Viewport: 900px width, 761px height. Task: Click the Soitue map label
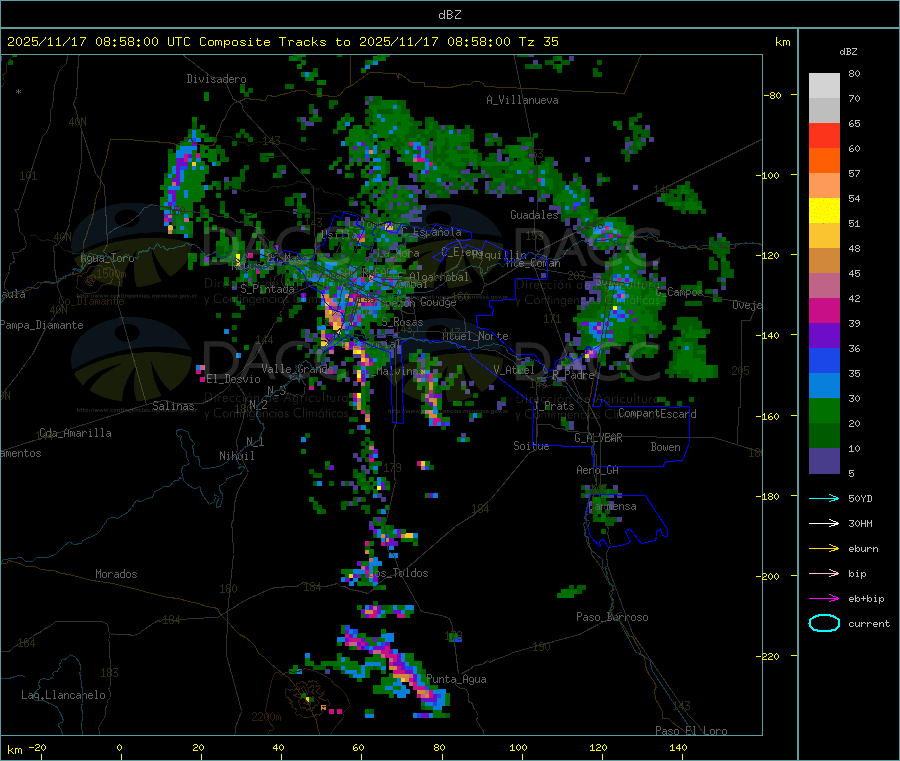(531, 446)
